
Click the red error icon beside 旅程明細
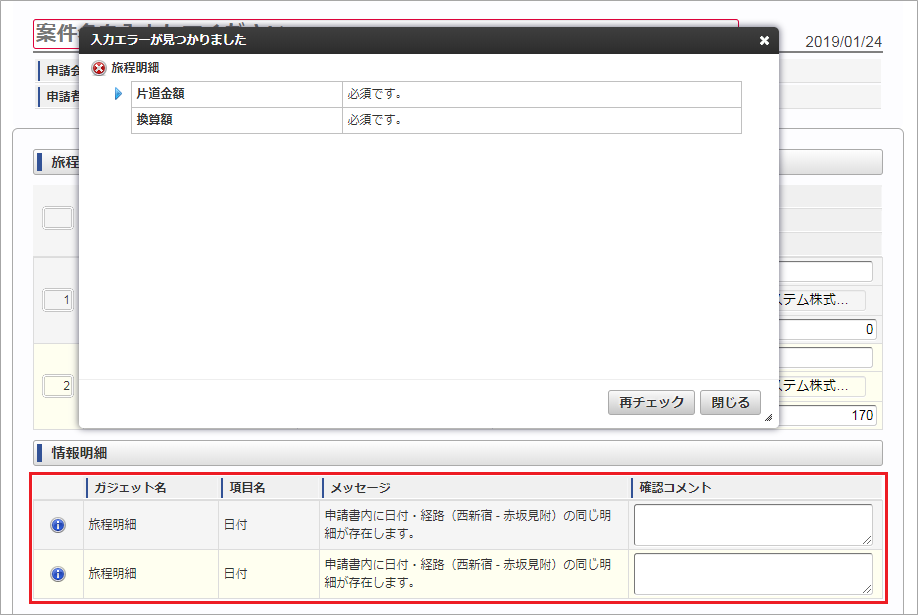[98, 68]
